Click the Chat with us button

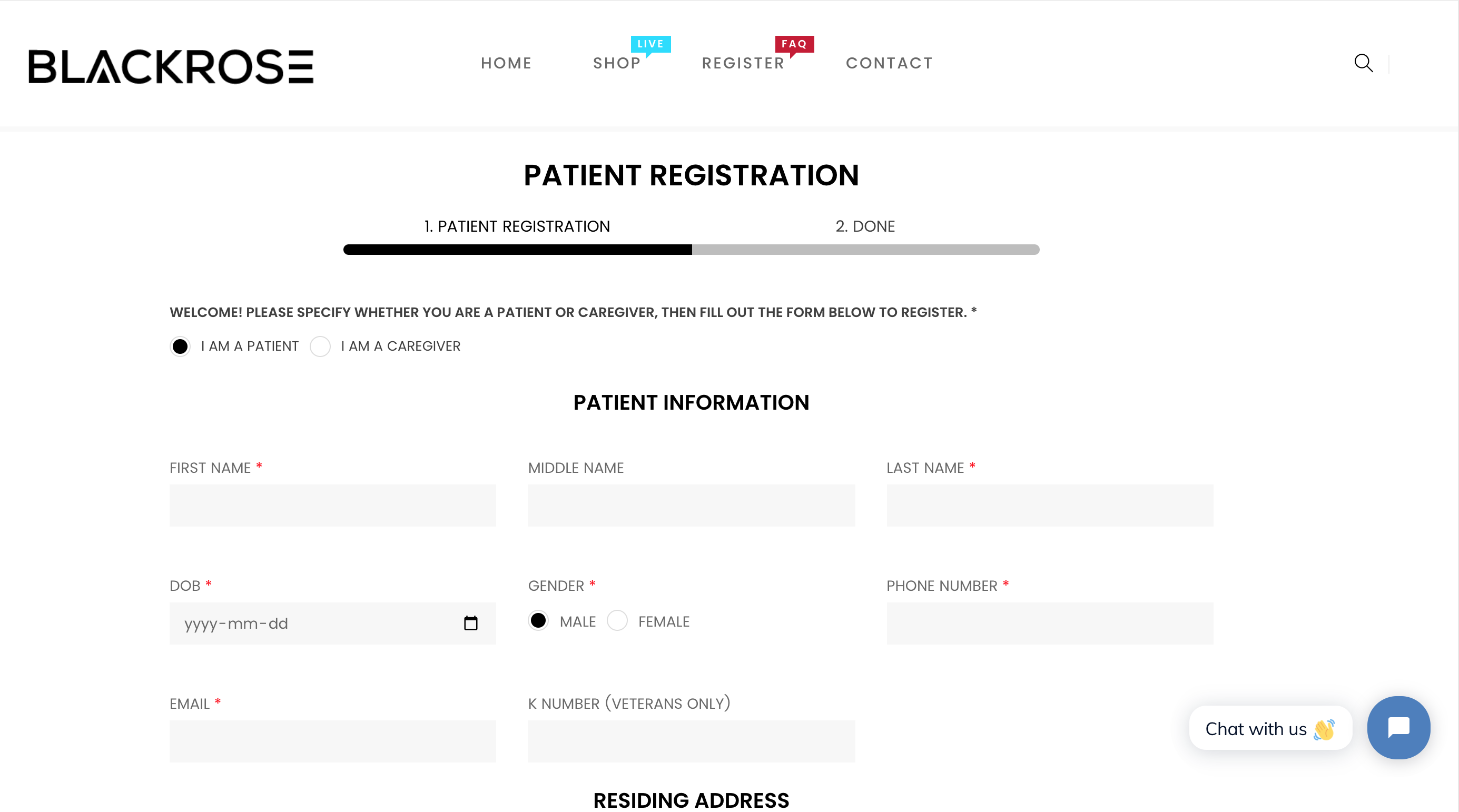[x=1270, y=728]
